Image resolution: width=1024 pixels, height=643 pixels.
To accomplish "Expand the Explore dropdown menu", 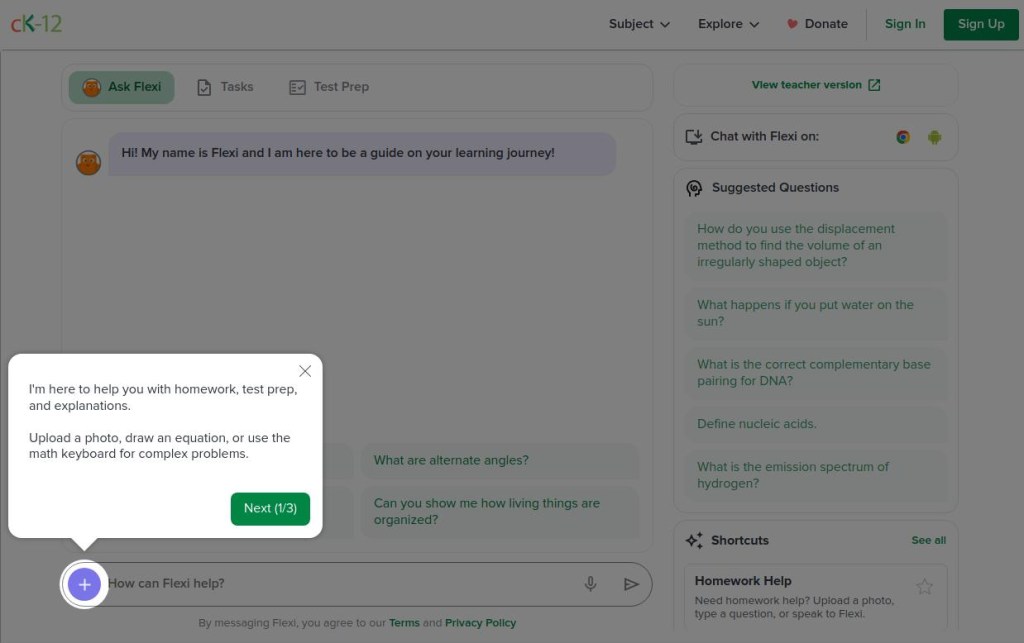I will [728, 24].
